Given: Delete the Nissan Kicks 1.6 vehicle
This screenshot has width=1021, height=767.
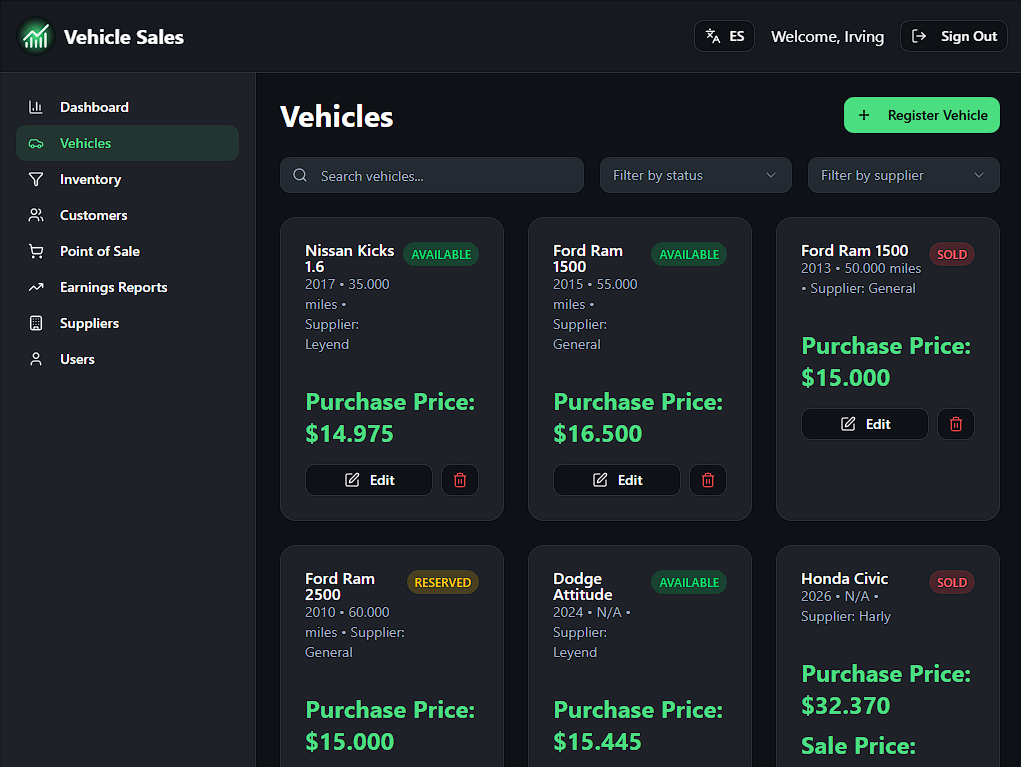Looking at the screenshot, I should point(460,480).
